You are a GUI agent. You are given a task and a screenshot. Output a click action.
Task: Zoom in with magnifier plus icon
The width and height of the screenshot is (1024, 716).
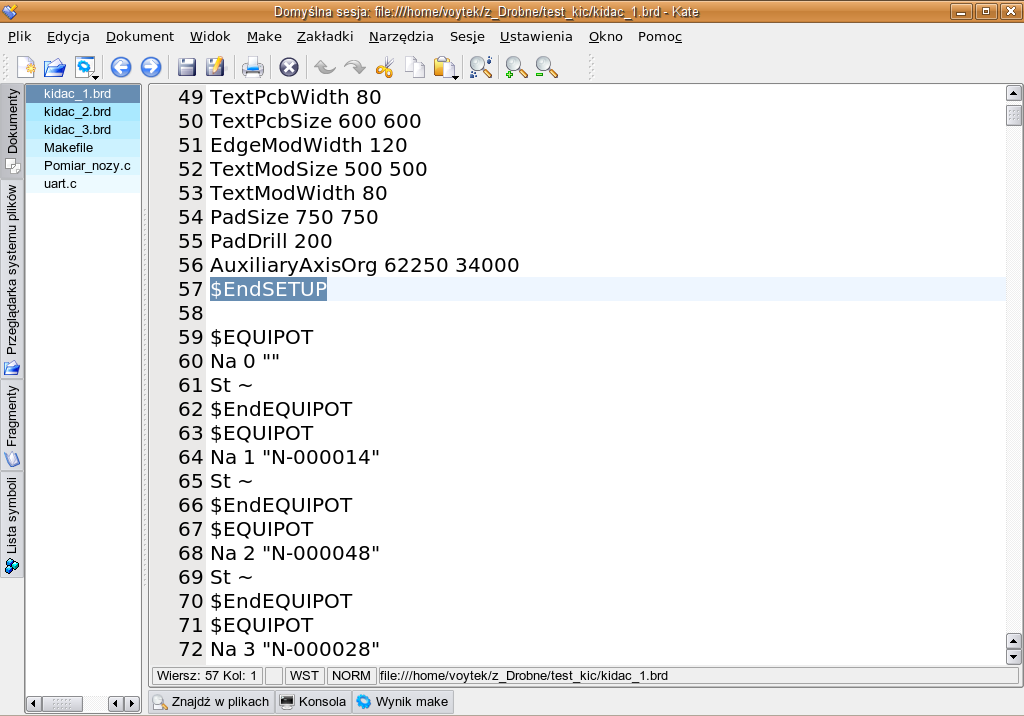517,67
